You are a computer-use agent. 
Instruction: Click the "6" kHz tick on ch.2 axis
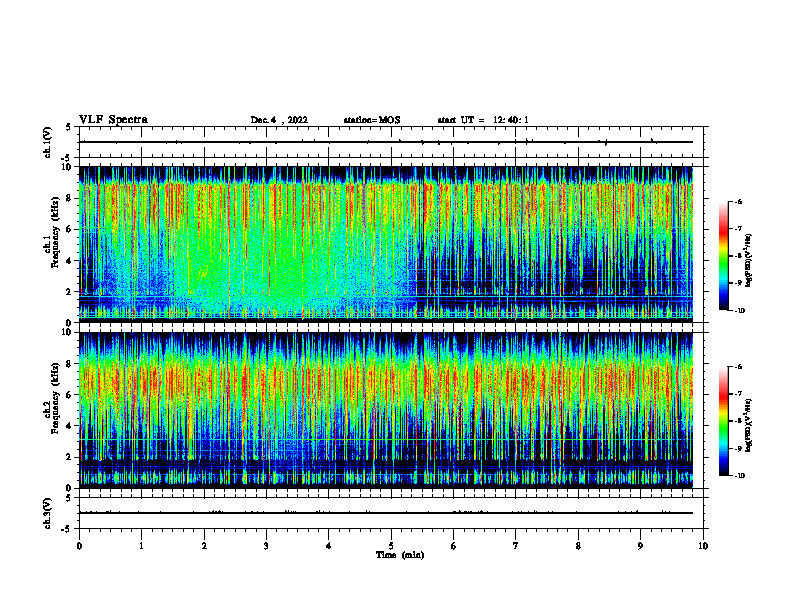pos(70,395)
